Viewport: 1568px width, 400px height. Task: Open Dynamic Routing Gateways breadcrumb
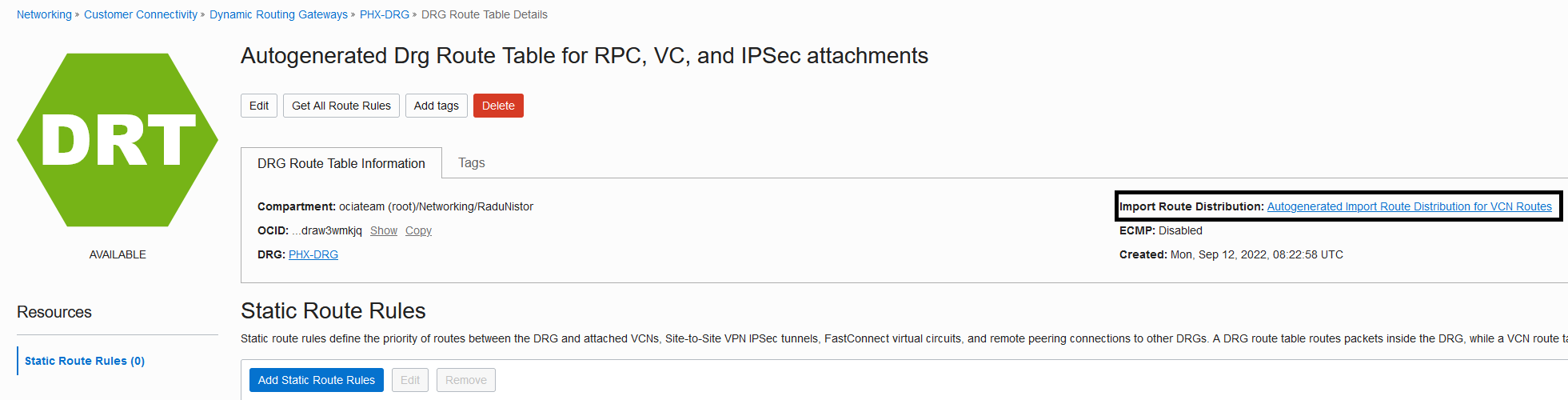(278, 14)
